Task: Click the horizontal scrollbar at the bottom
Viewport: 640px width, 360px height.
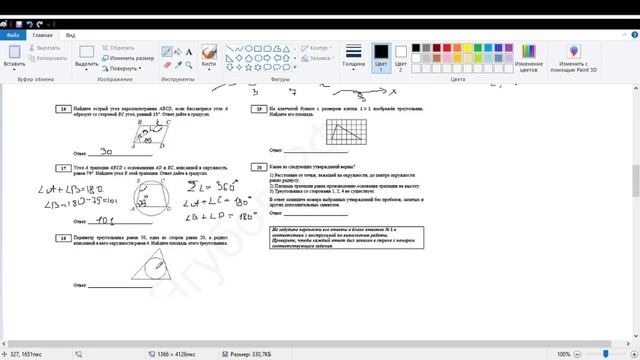Action: coord(309,344)
